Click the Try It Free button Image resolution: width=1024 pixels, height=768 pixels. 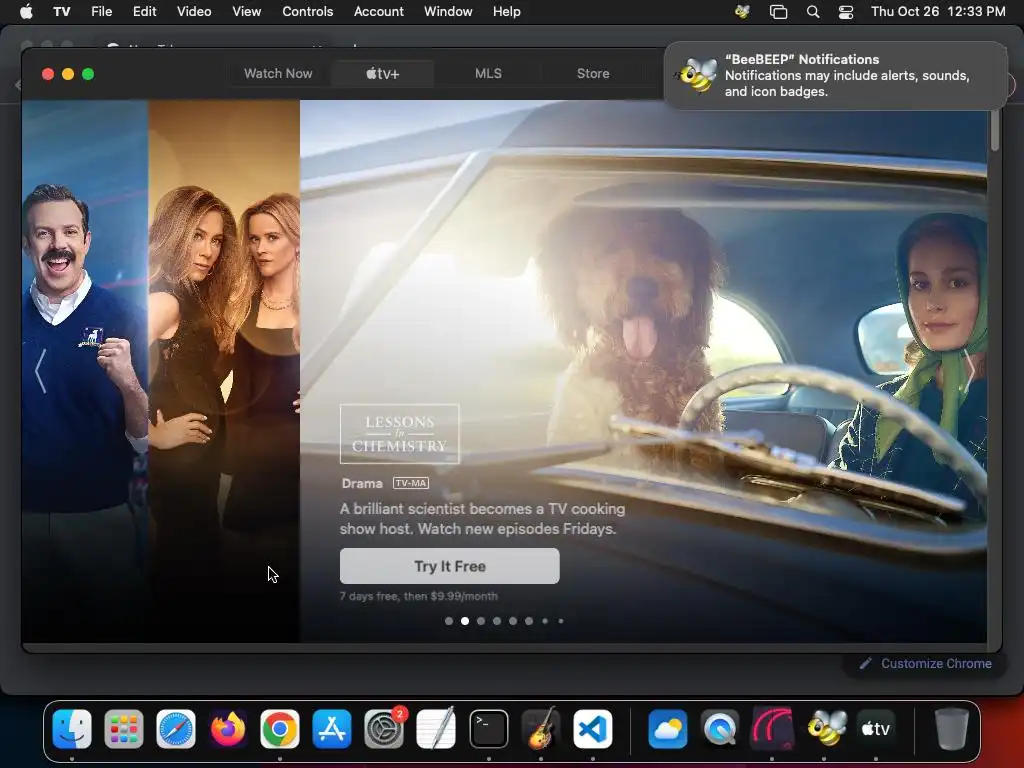click(x=449, y=566)
